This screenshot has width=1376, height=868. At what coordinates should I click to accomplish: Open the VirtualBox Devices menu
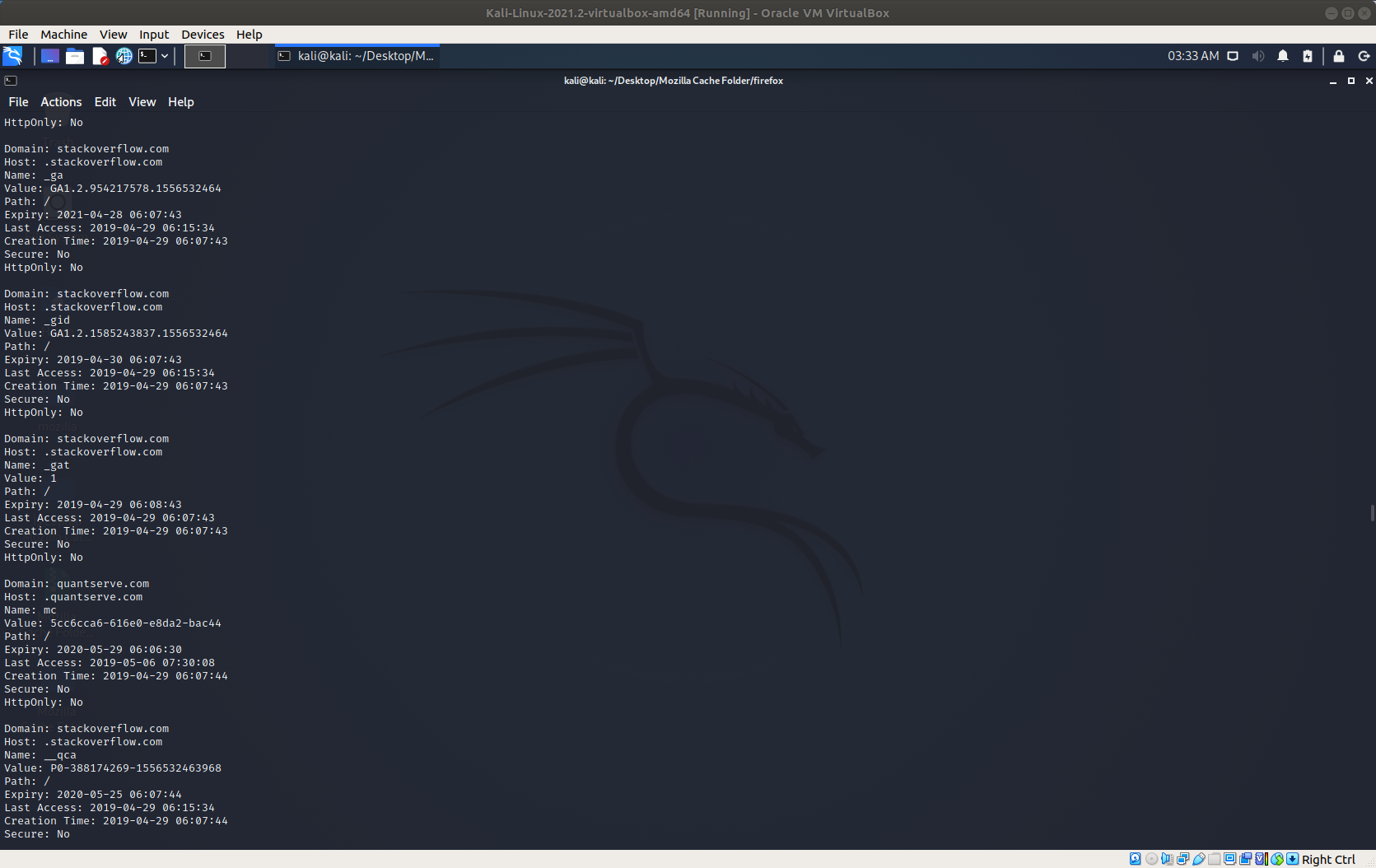(203, 35)
